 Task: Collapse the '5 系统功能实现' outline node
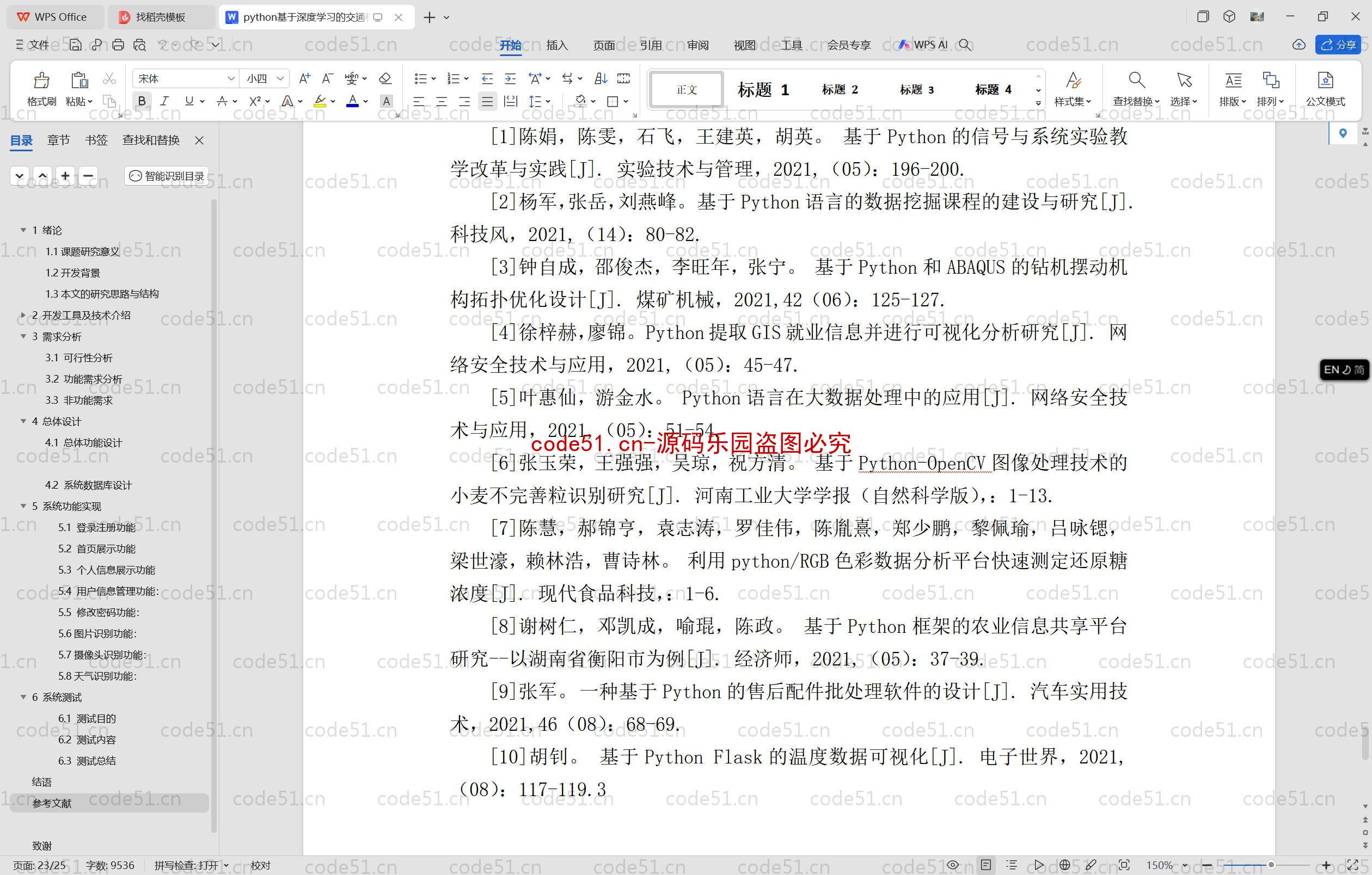point(23,506)
